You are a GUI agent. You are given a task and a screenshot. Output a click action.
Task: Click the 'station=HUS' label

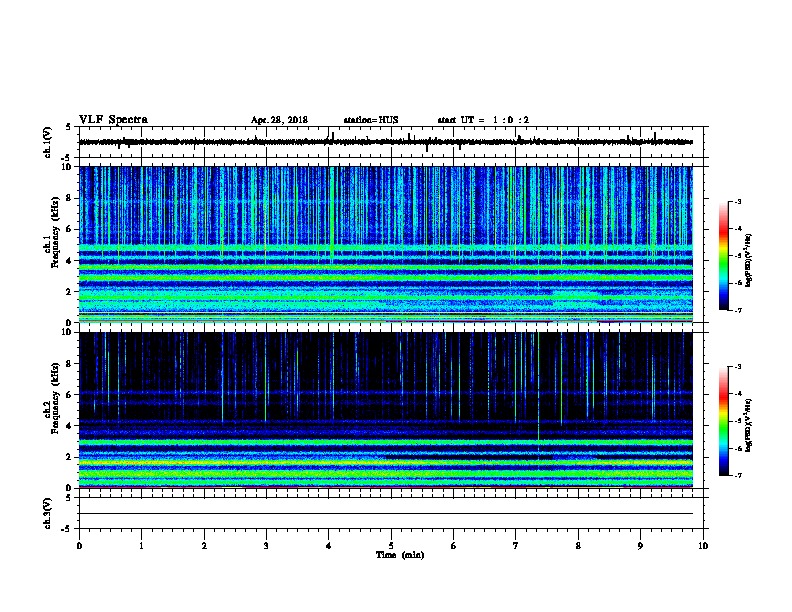click(x=371, y=120)
